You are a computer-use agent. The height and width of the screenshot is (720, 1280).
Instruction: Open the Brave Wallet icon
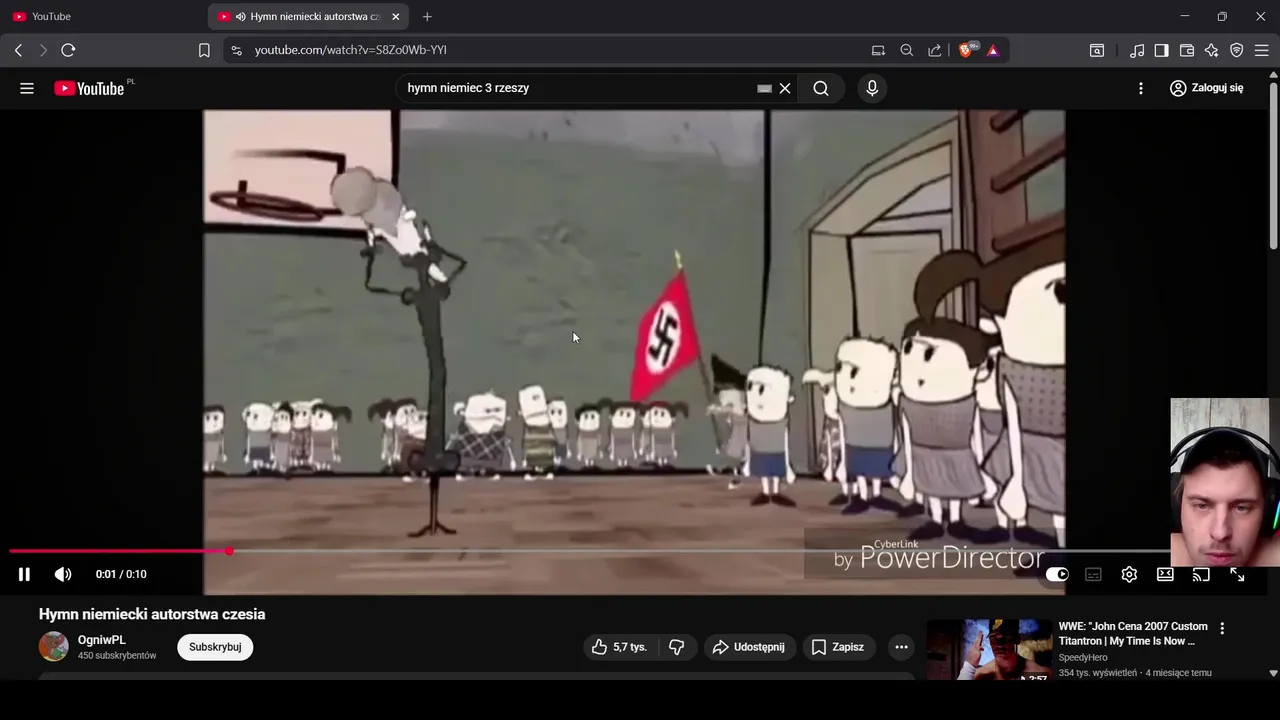[1187, 50]
